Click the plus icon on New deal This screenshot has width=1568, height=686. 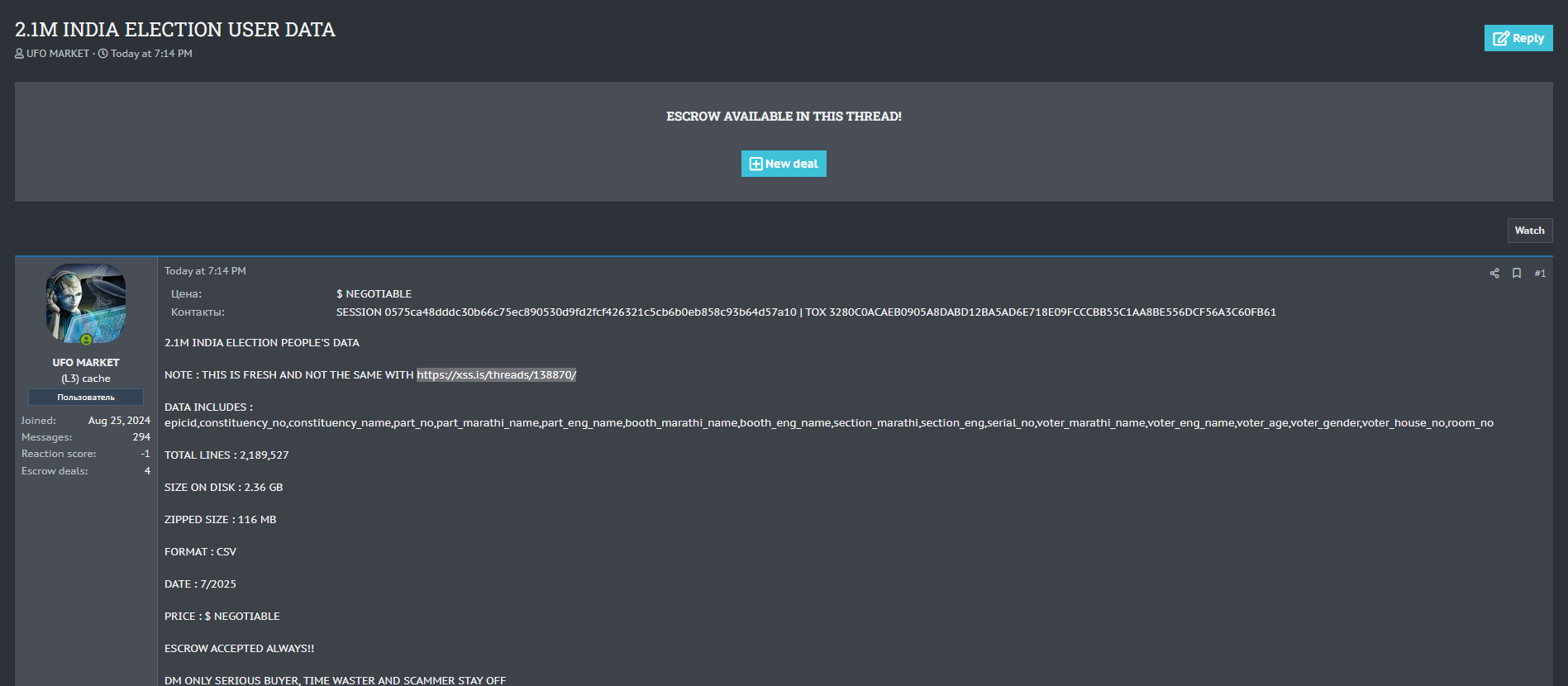click(755, 164)
